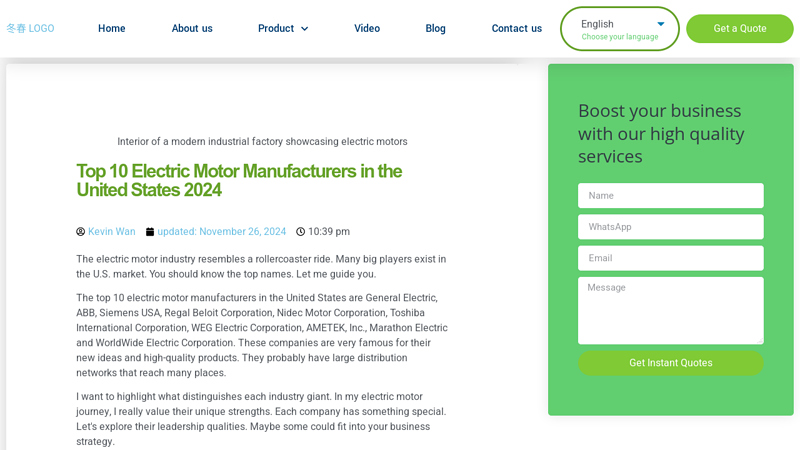The image size is (800, 450).
Task: Open Kevin Wan author link
Action: coord(112,232)
